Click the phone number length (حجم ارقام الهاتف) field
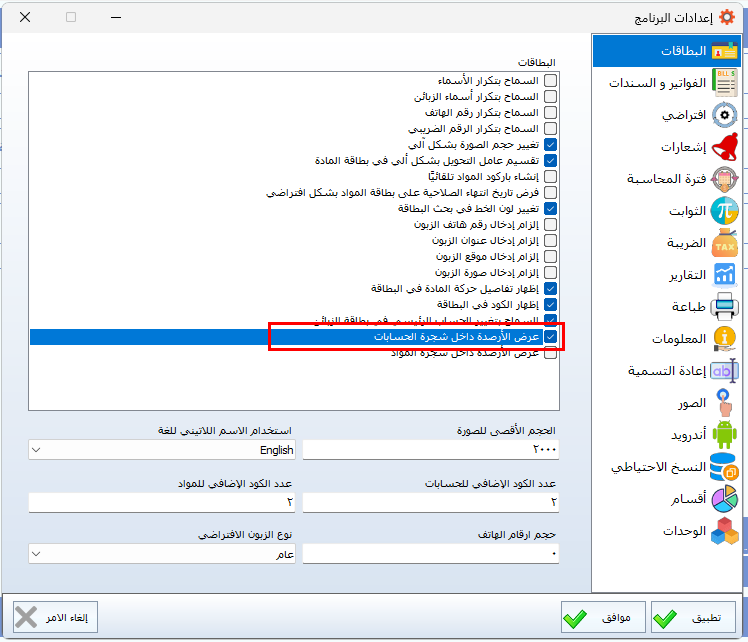748x642 pixels. coord(430,554)
